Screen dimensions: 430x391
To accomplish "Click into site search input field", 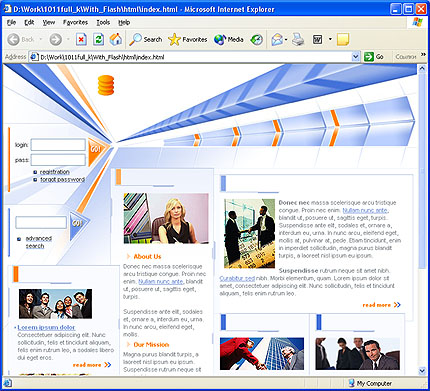I will pyautogui.click(x=41, y=222).
